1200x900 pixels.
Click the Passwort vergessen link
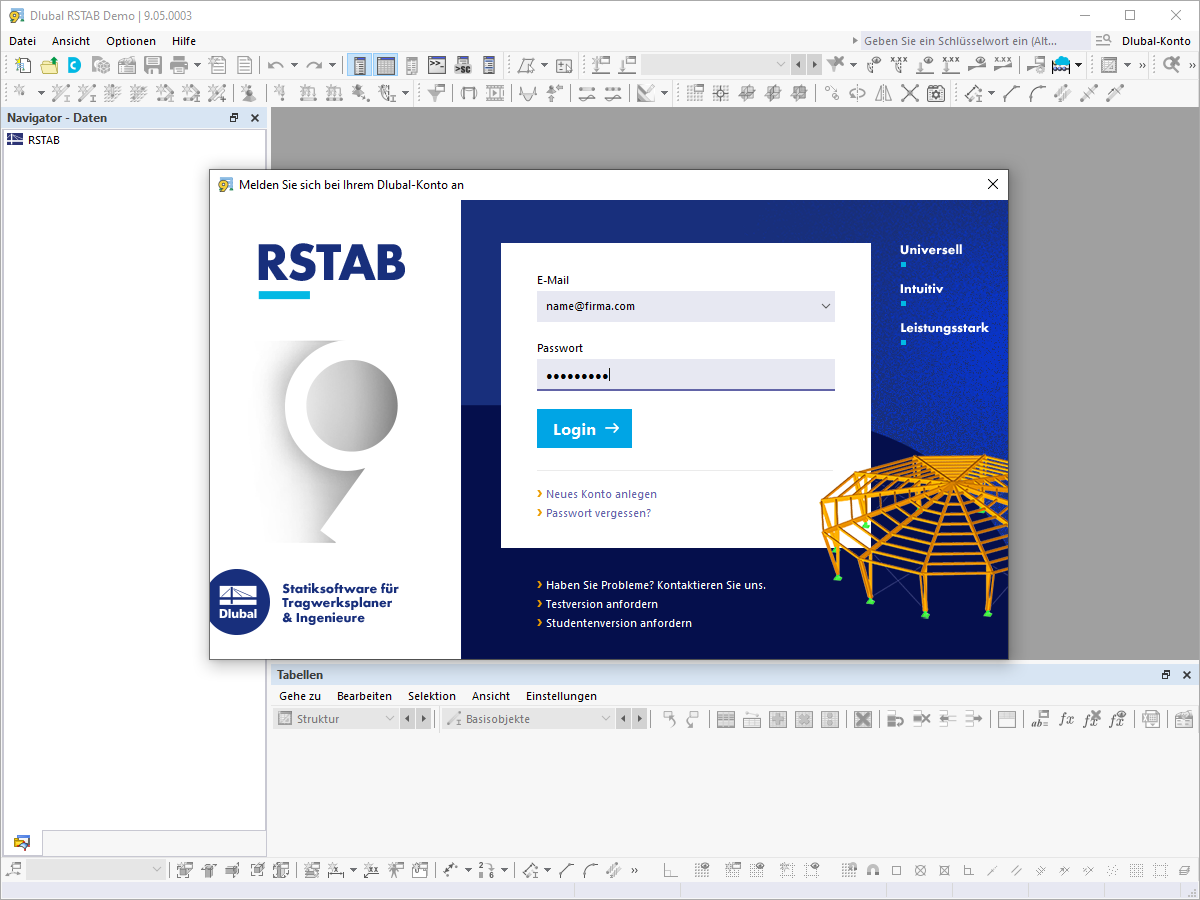(x=596, y=512)
